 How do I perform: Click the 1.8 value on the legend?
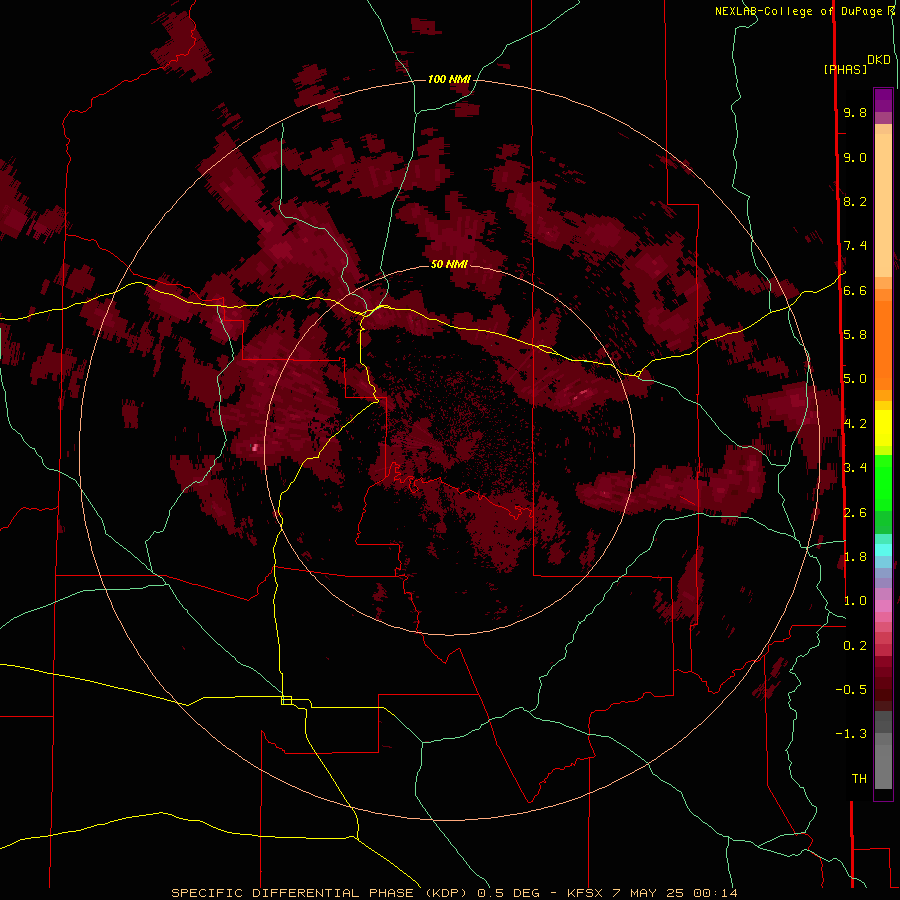[x=855, y=557]
